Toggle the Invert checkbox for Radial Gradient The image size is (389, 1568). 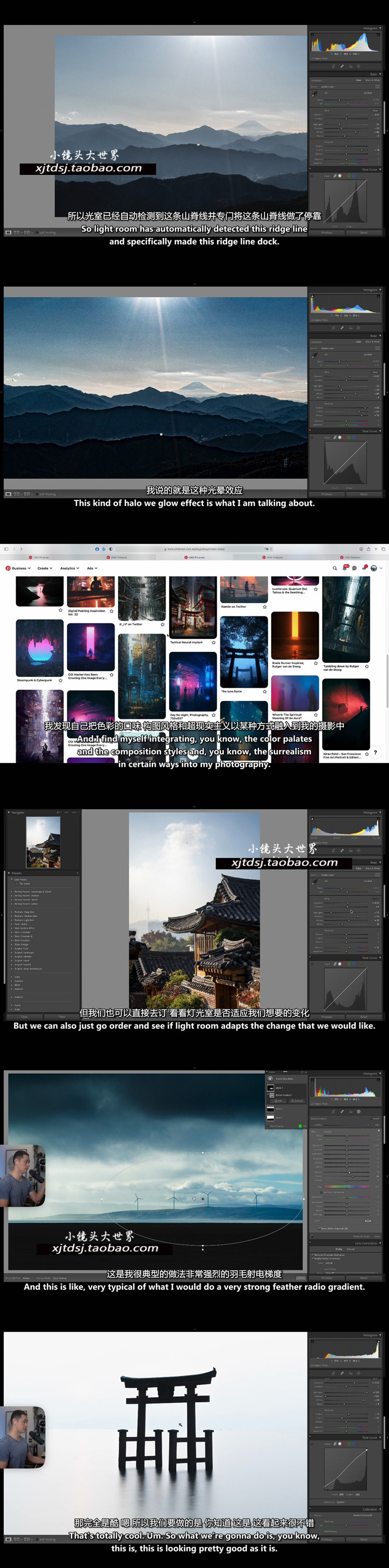pyautogui.click(x=371, y=1119)
